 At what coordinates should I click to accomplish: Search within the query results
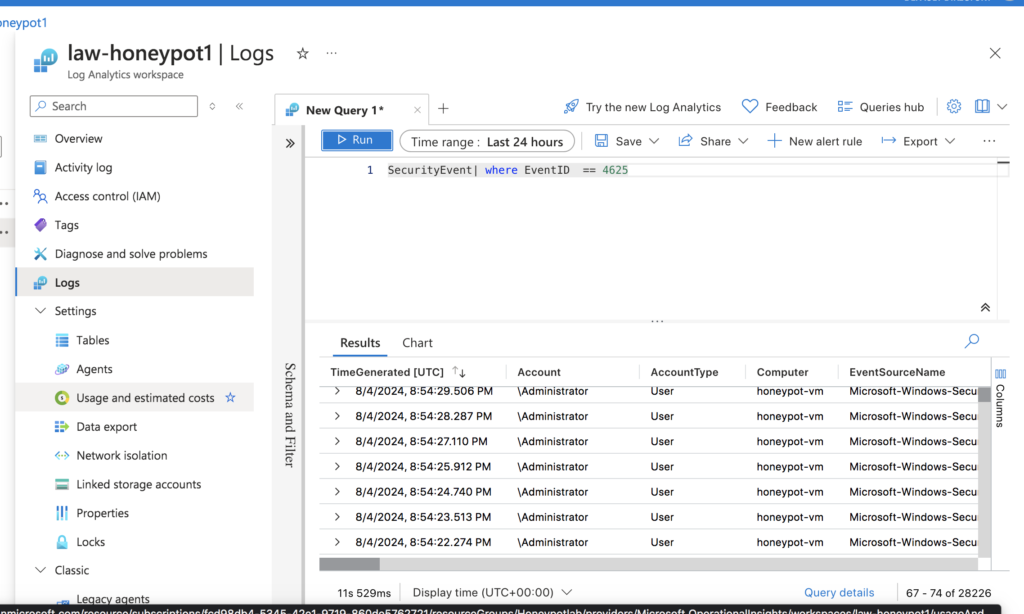(972, 340)
